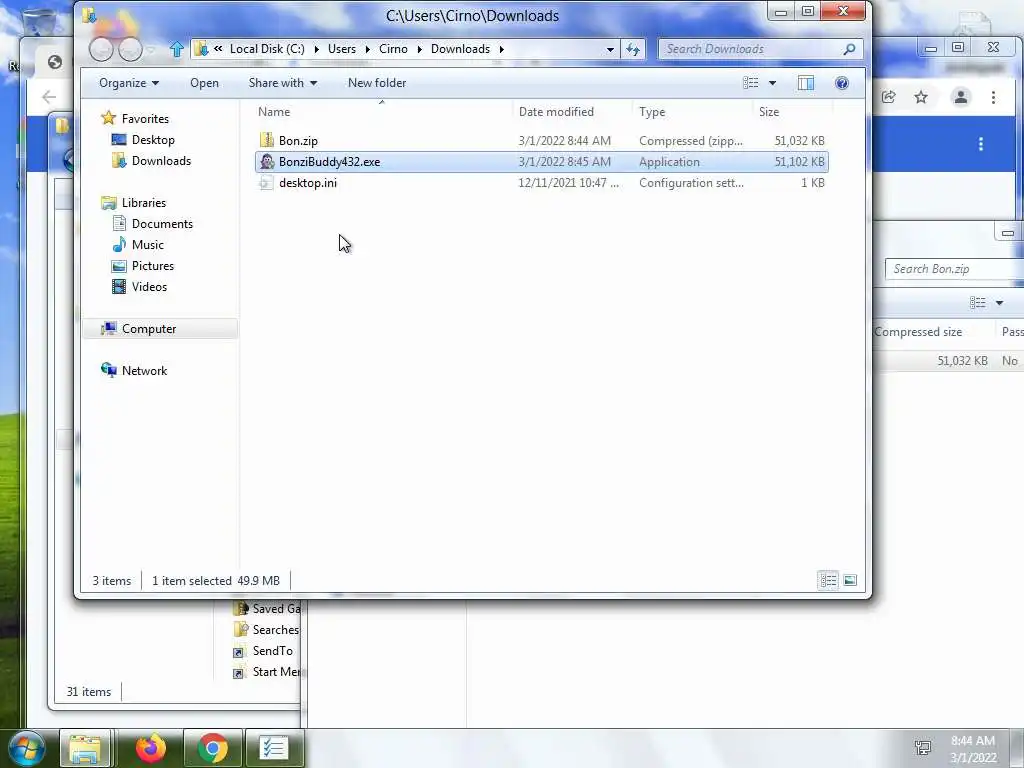Show hidden breadcrumb locations chevron

pyautogui.click(x=218, y=48)
